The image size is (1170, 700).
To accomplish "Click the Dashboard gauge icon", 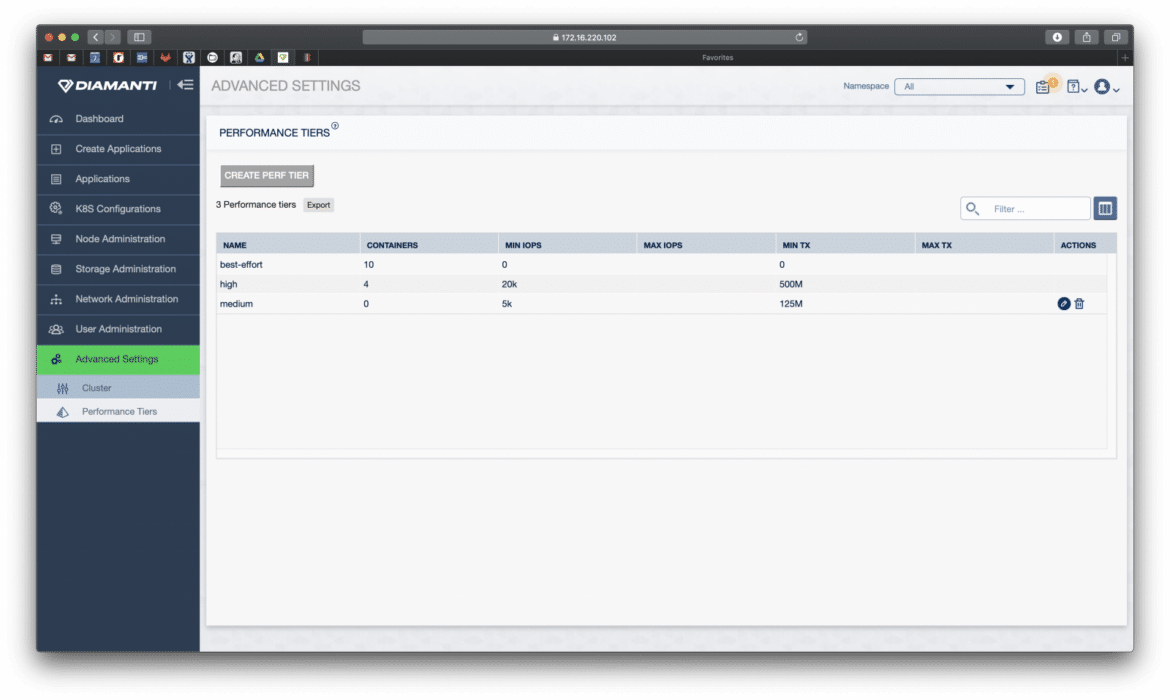I will tap(56, 119).
